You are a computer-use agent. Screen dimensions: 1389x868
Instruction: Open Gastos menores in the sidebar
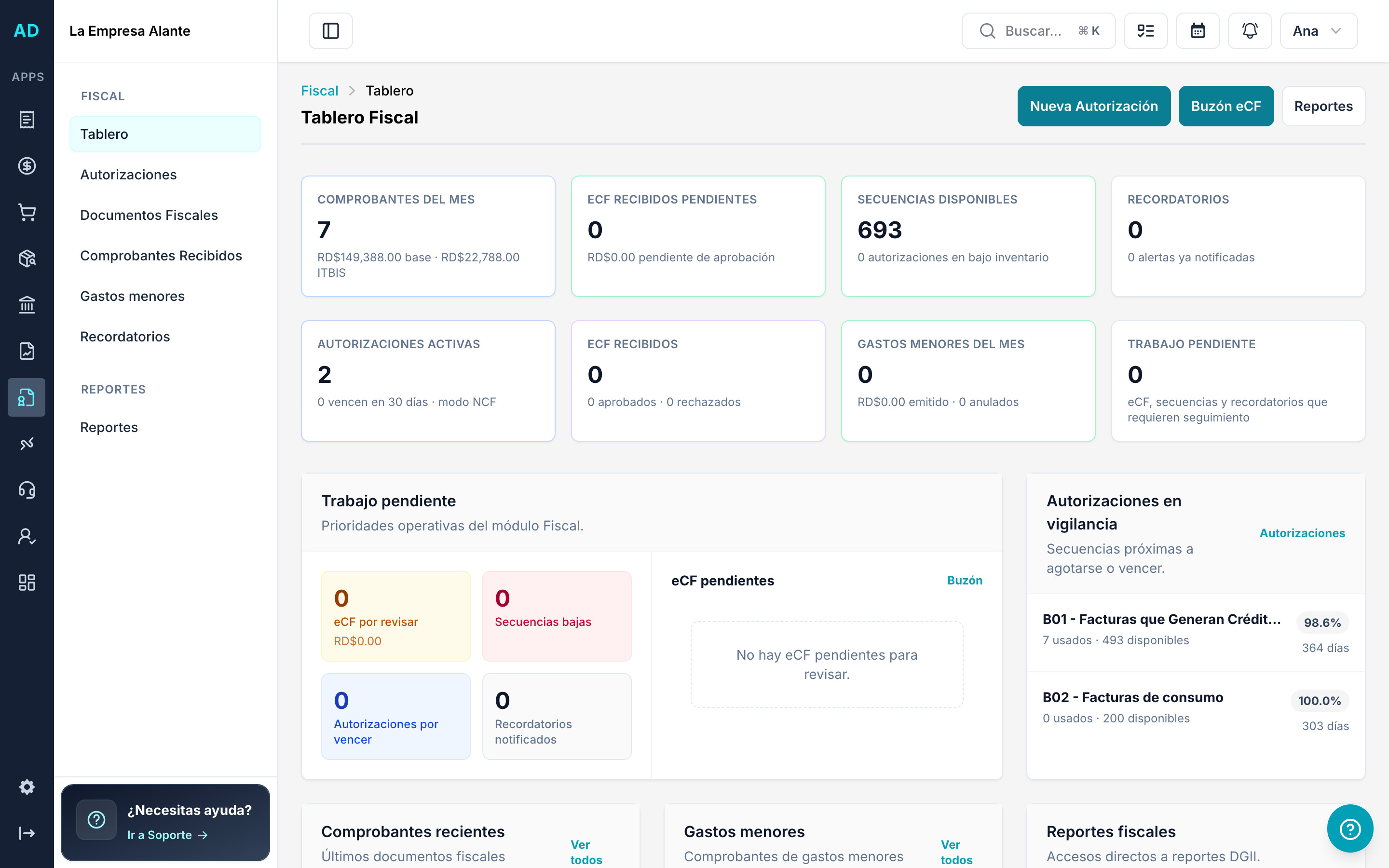(x=165, y=296)
